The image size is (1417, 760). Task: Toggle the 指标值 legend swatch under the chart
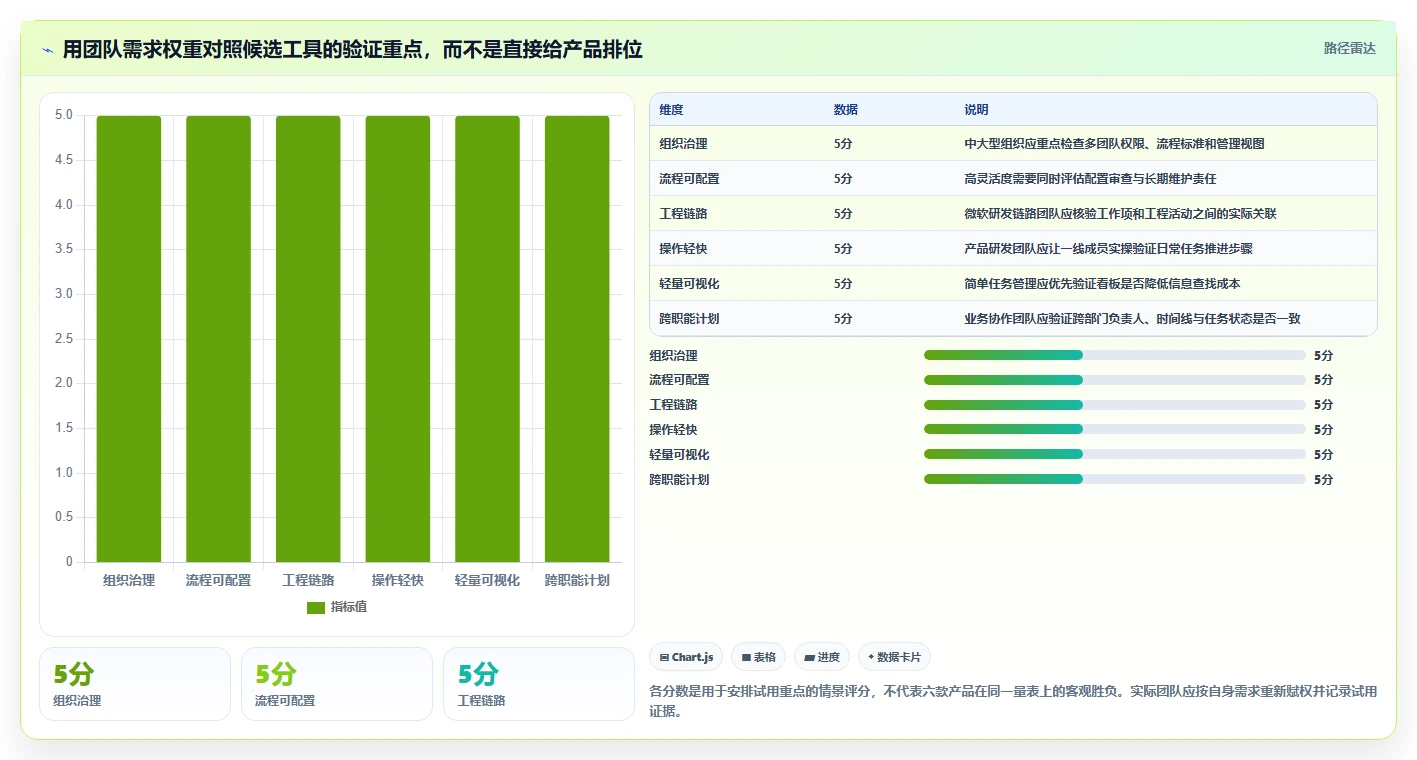tap(316, 607)
